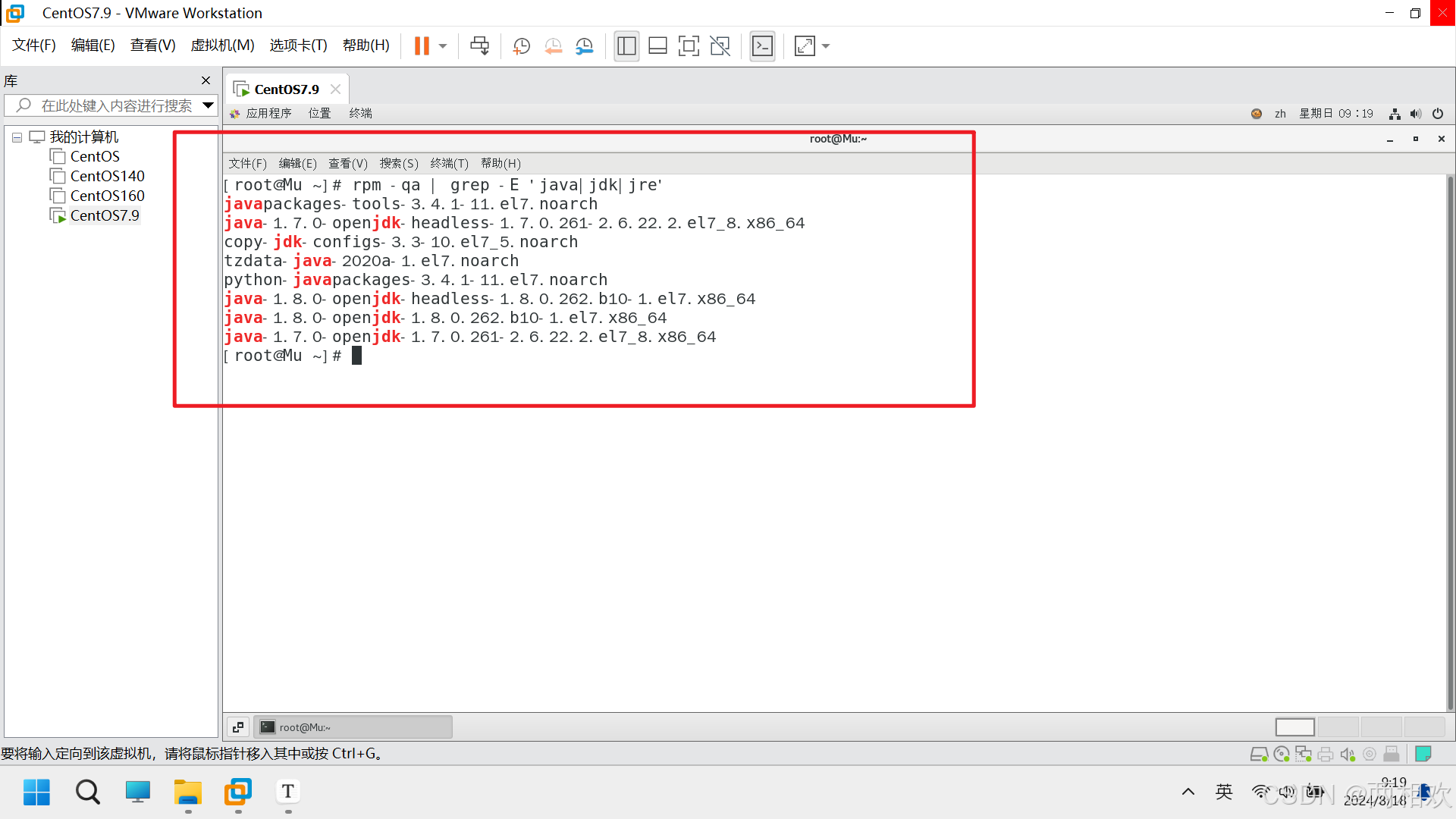Expand the library search filter dropdown
1456x819 pixels.
pyautogui.click(x=208, y=105)
